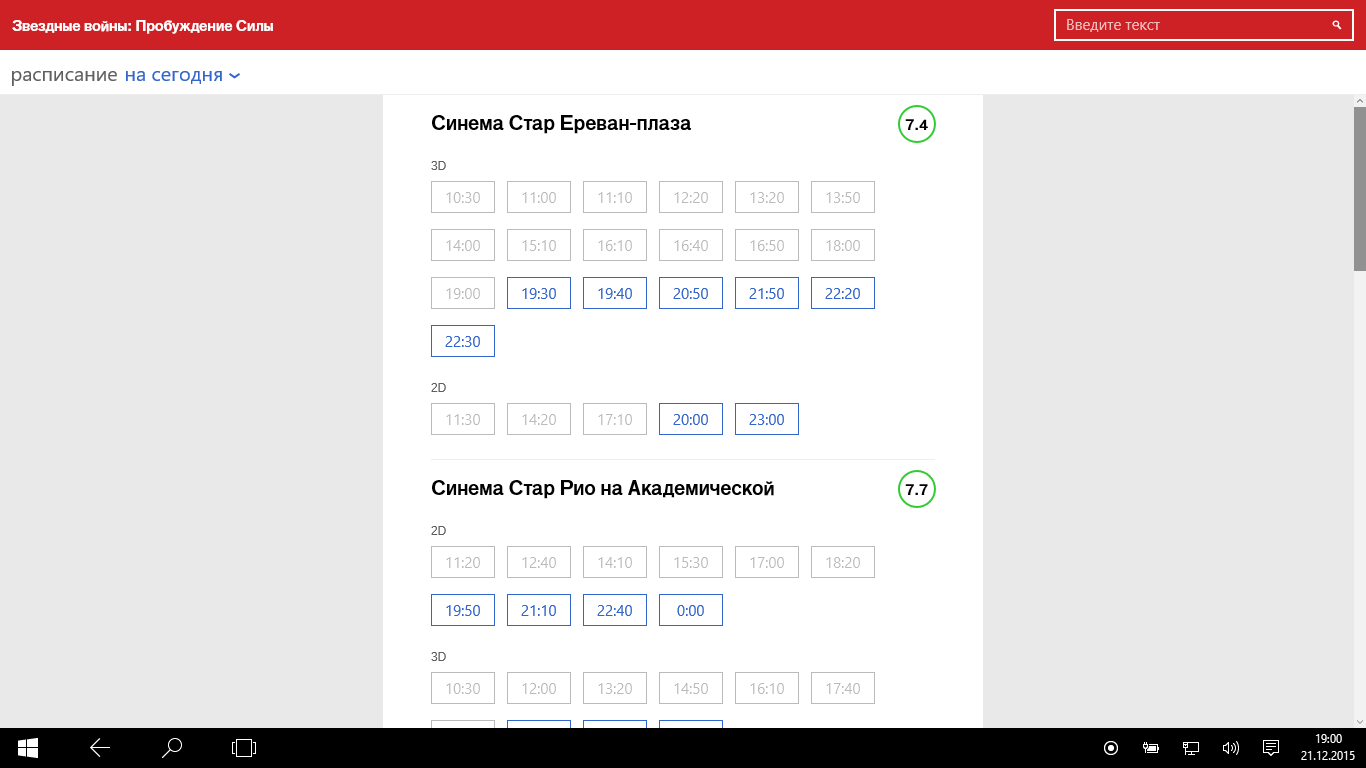The image size is (1366, 768).
Task: Click the past 19:00 showtime box
Action: coord(463,293)
